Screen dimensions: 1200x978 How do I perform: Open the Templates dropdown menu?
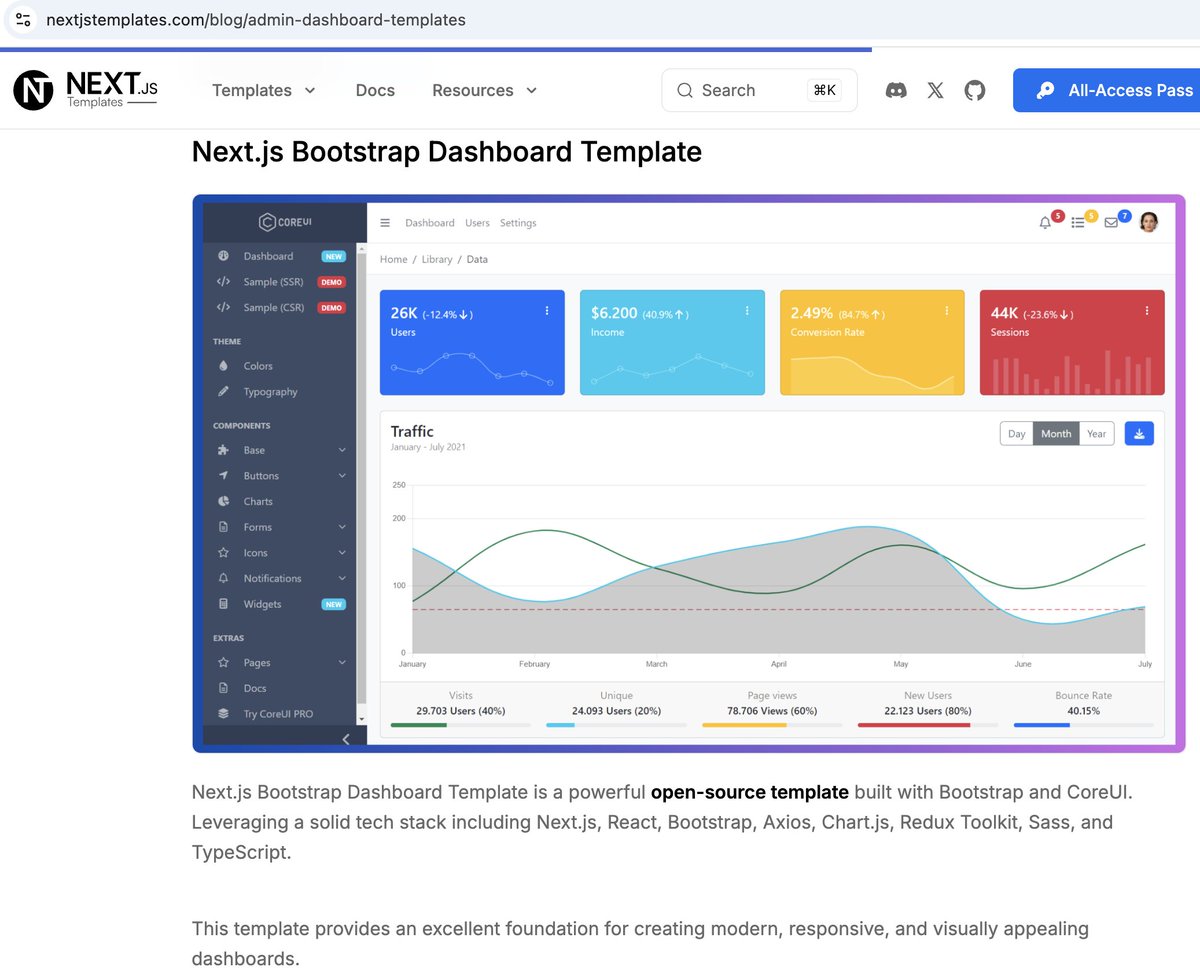point(264,90)
